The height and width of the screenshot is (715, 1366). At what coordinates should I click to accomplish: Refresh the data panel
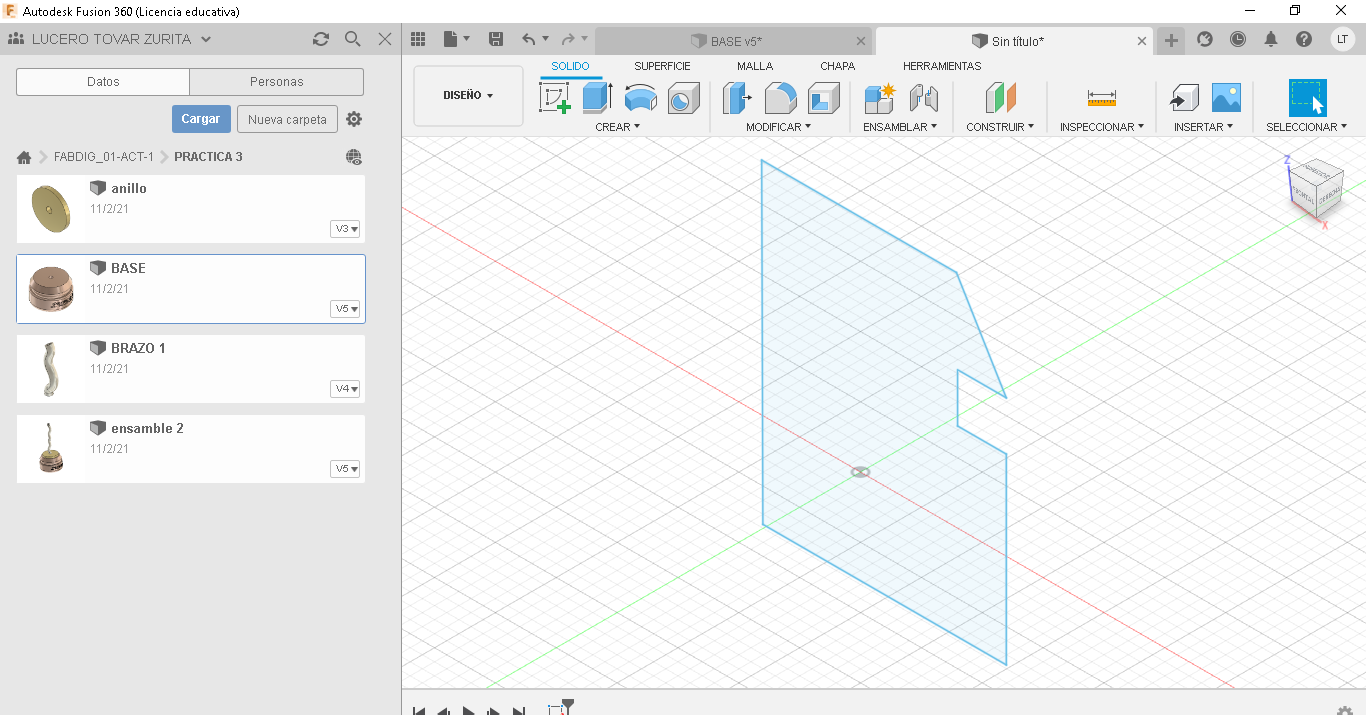pyautogui.click(x=320, y=39)
